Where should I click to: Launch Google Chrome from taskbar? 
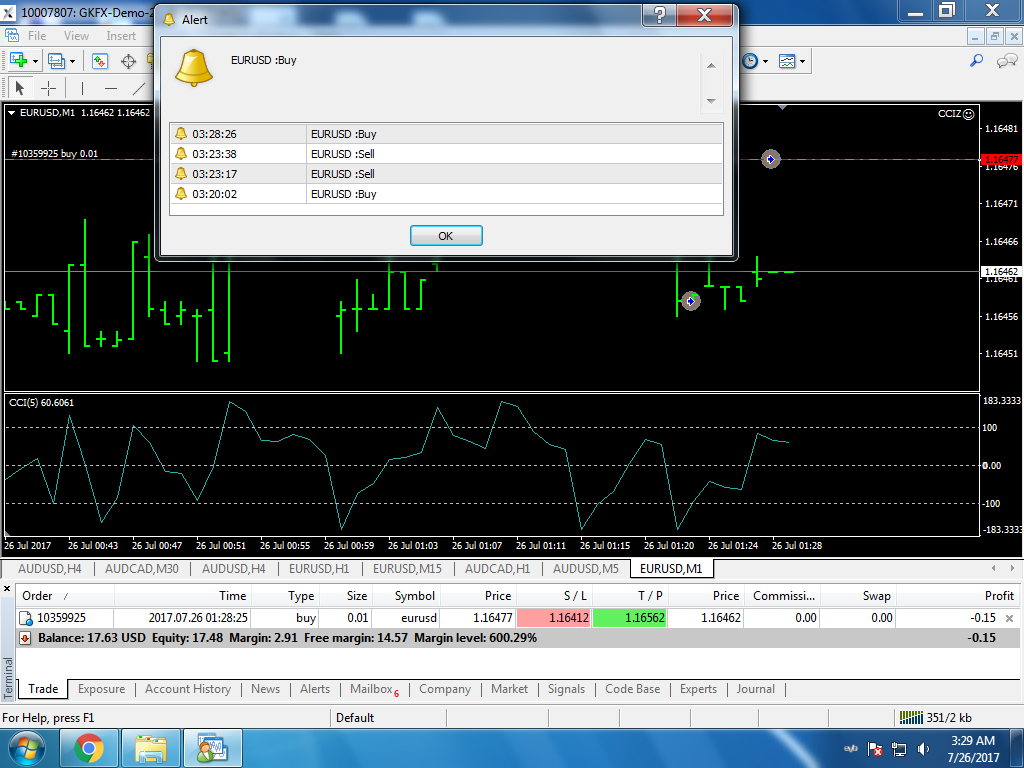[x=89, y=748]
